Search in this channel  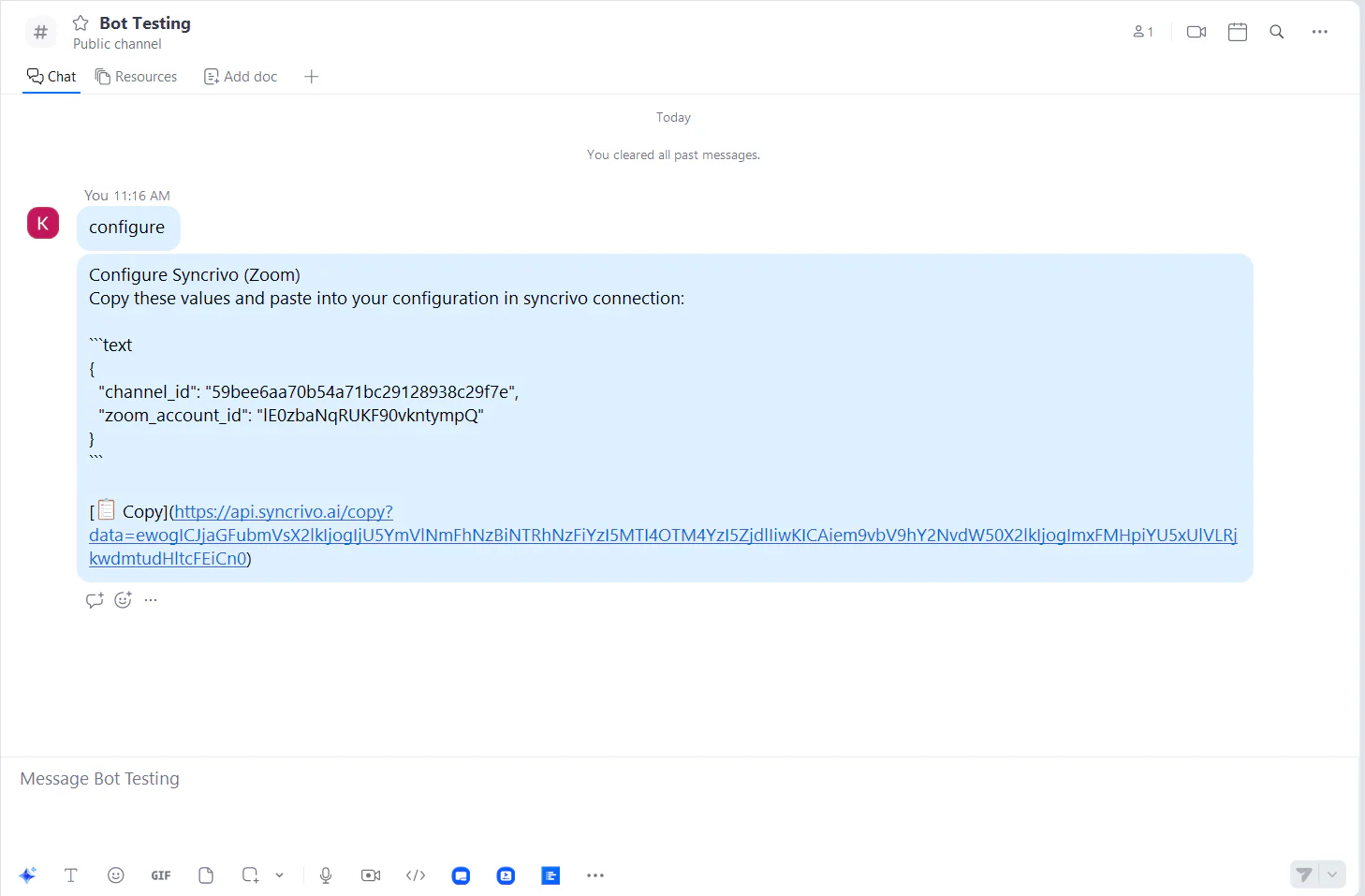pos(1277,32)
